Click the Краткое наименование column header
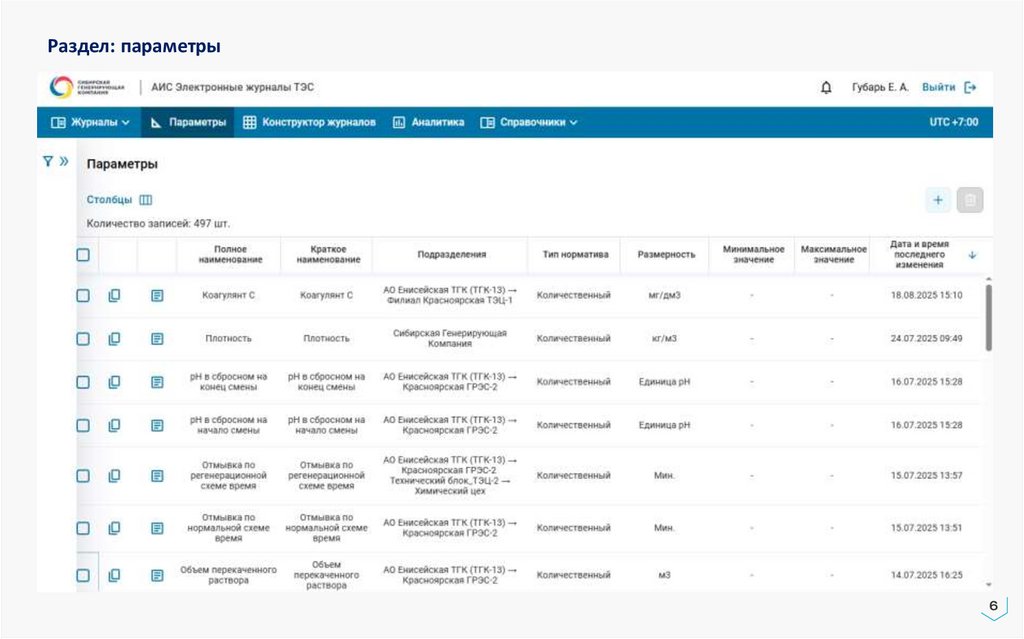This screenshot has width=1024, height=639. coord(328,255)
